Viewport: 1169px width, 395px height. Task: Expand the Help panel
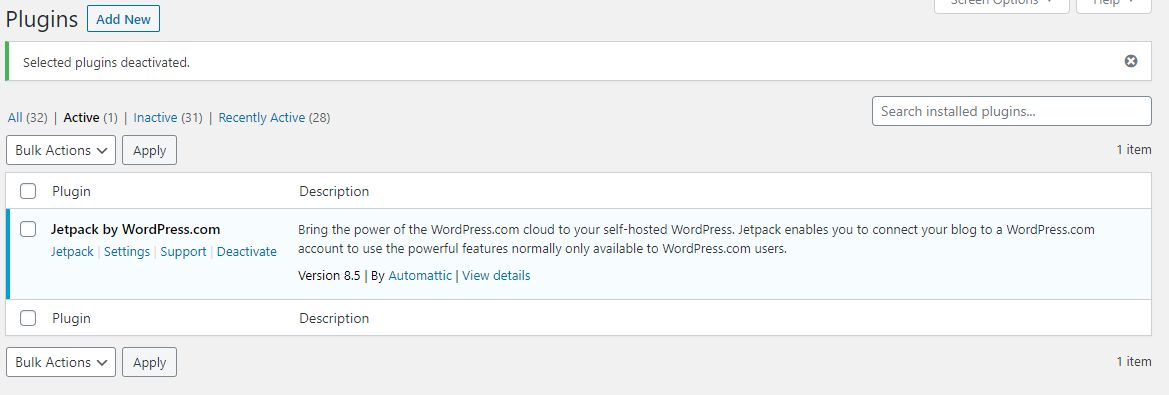pyautogui.click(x=1115, y=3)
